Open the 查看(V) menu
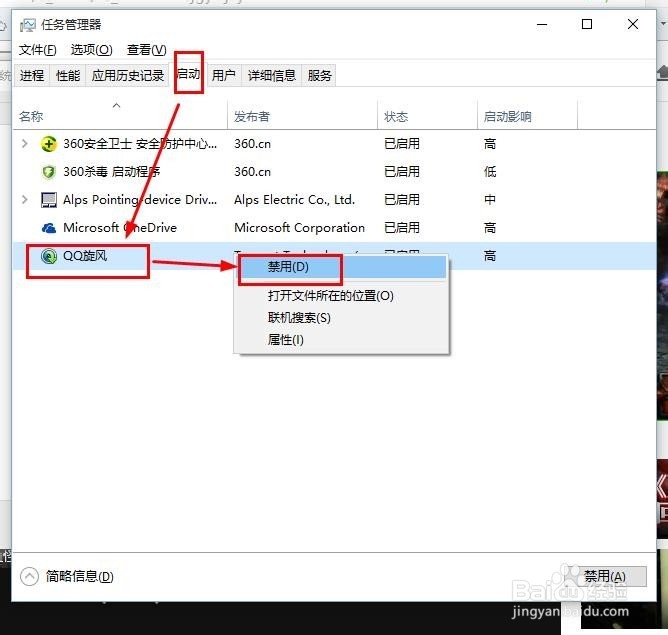The height and width of the screenshot is (635, 668). click(147, 50)
